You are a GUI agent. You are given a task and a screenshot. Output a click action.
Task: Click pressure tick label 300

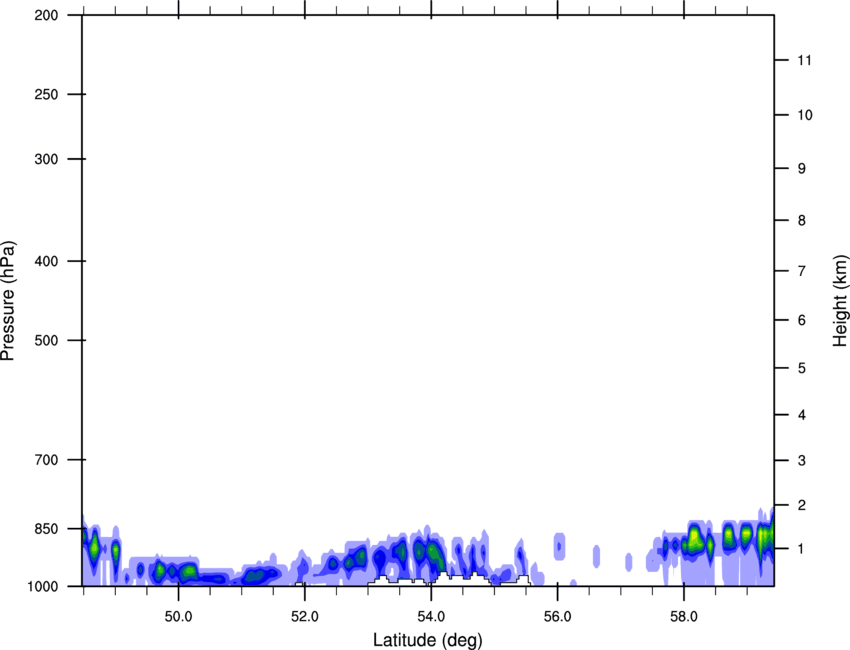click(46, 159)
